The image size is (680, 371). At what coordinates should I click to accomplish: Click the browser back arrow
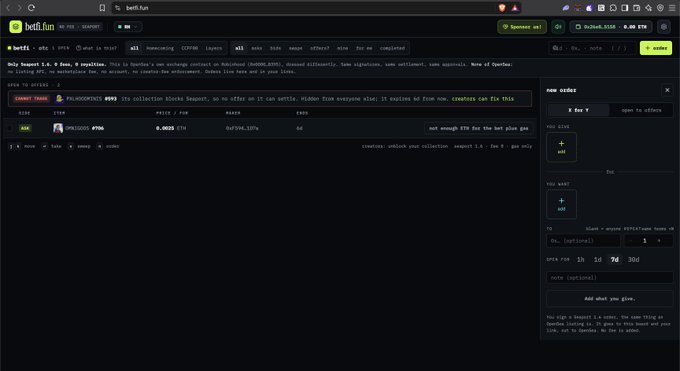click(8, 8)
